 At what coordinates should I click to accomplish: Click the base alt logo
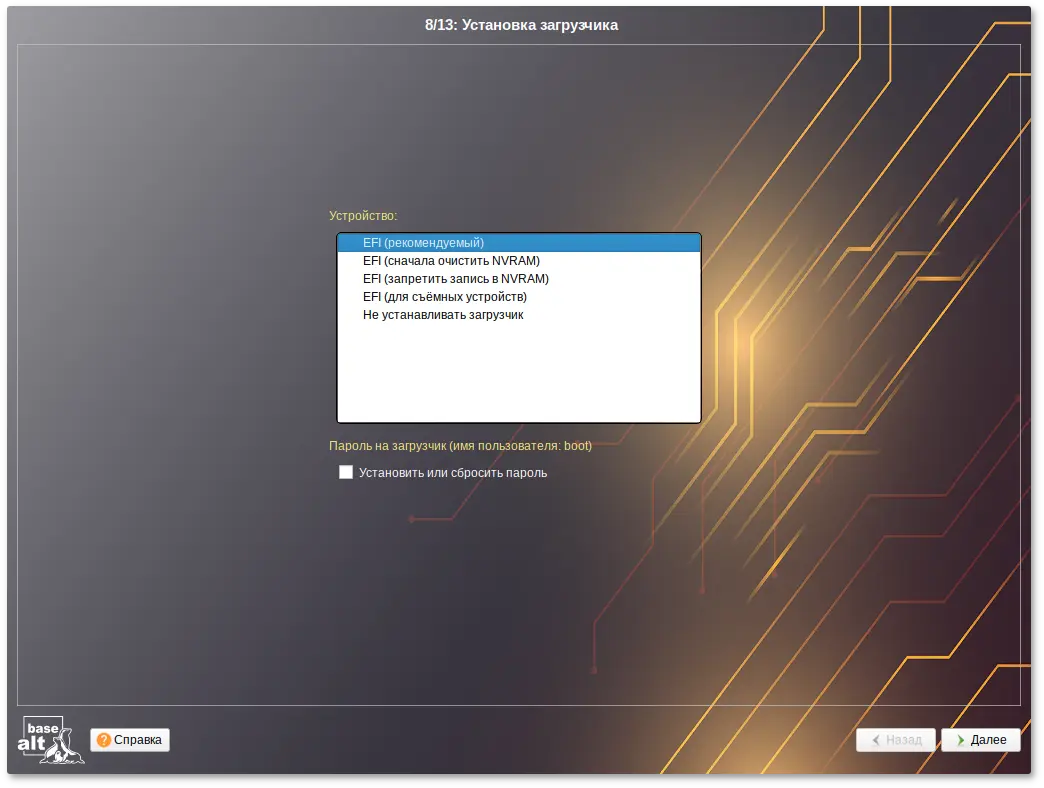pyautogui.click(x=51, y=739)
